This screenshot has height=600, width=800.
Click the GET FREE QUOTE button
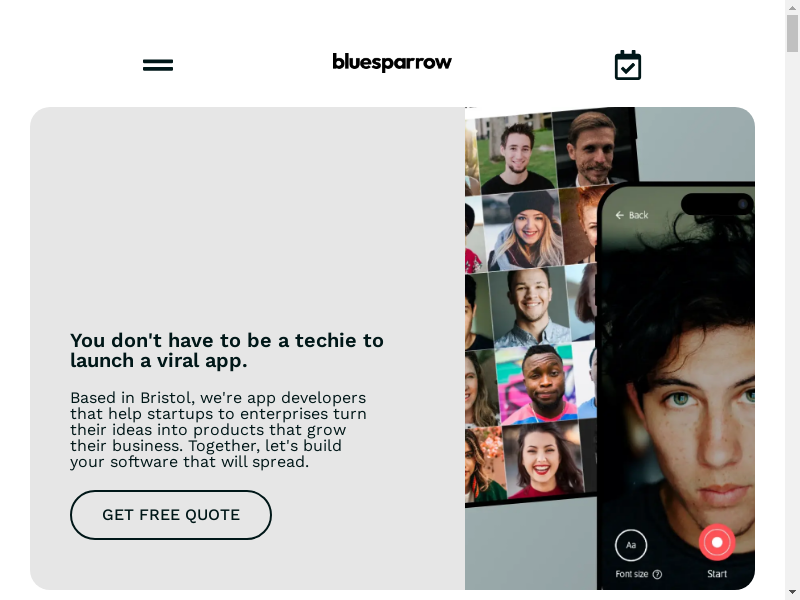point(171,515)
